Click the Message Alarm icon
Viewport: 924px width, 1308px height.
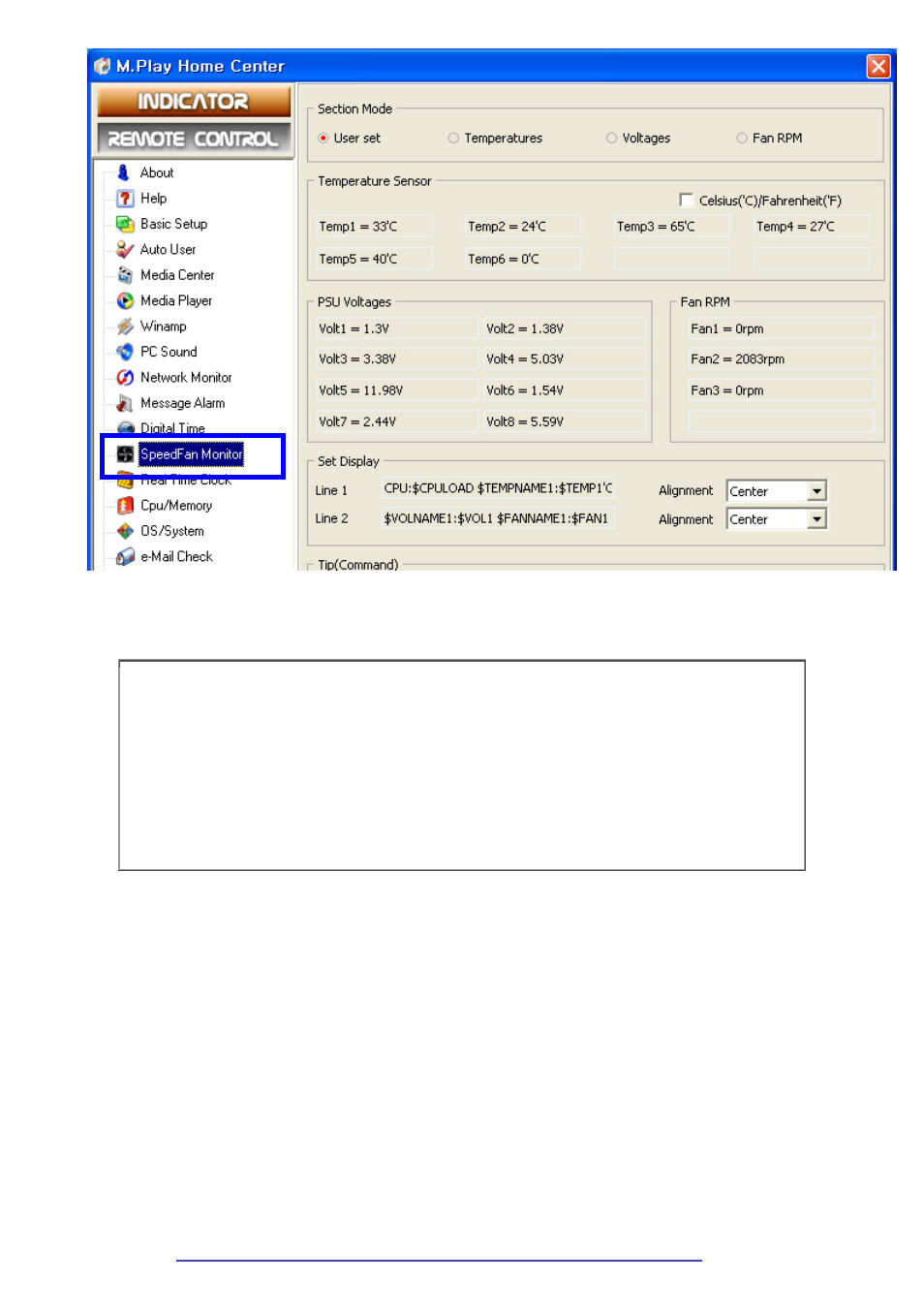pyautogui.click(x=125, y=403)
